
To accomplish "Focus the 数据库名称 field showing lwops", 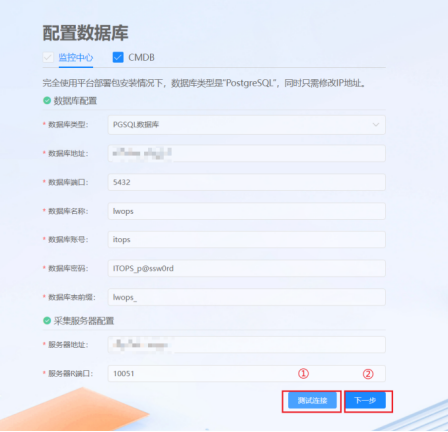I will coord(247,211).
